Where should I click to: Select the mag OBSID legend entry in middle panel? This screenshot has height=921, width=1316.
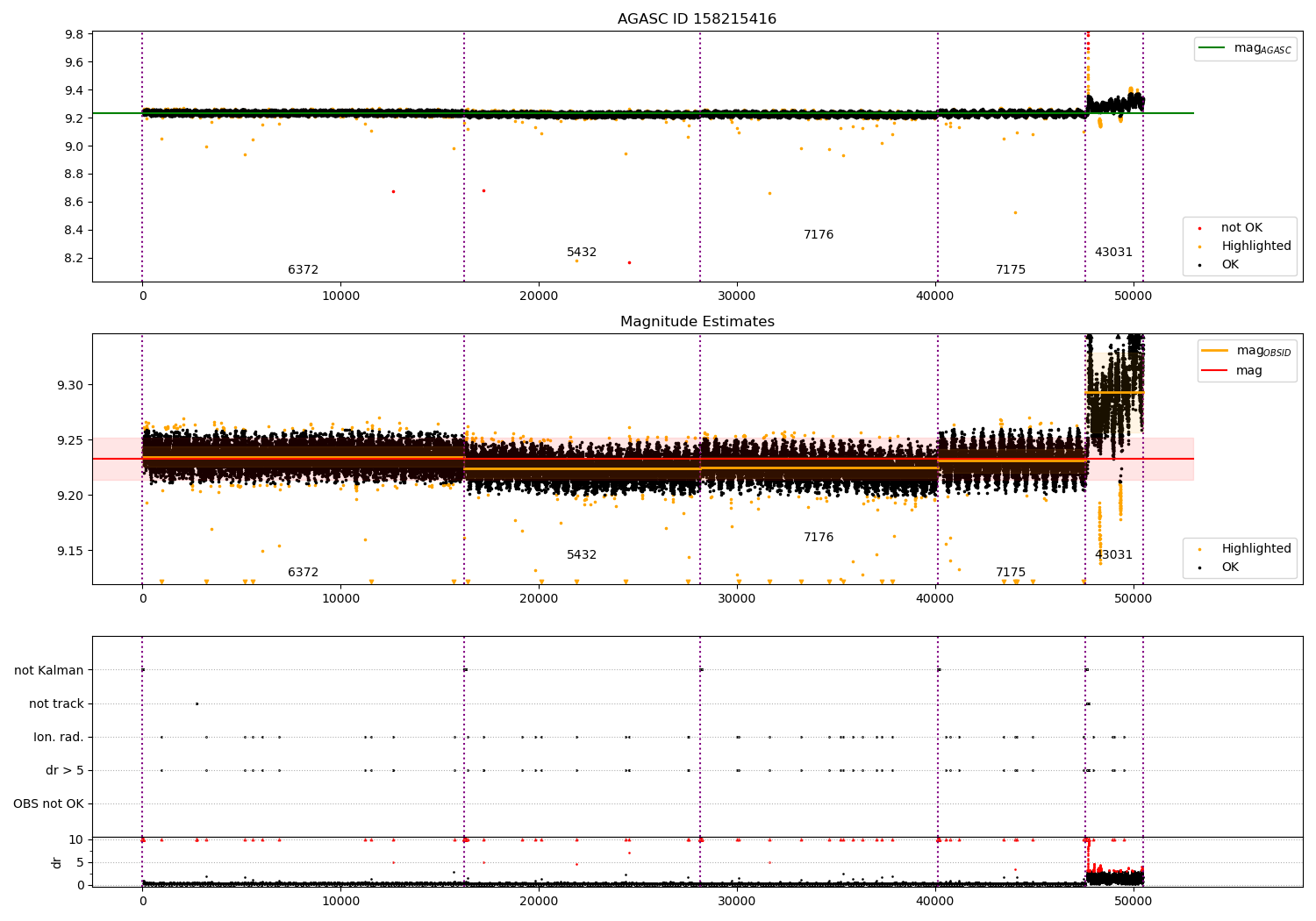[x=1246, y=351]
